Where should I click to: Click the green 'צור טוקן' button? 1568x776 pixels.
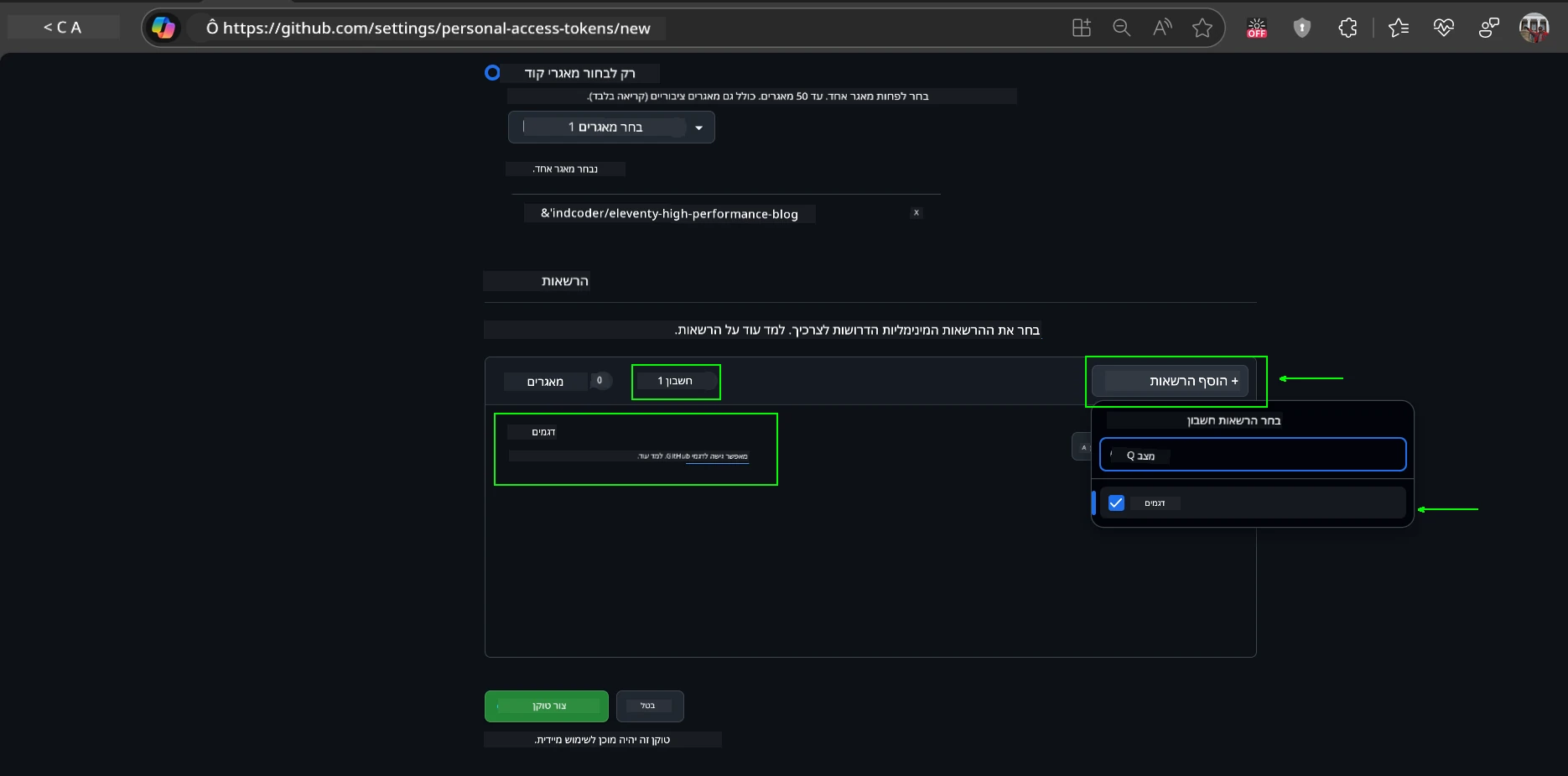click(x=546, y=706)
